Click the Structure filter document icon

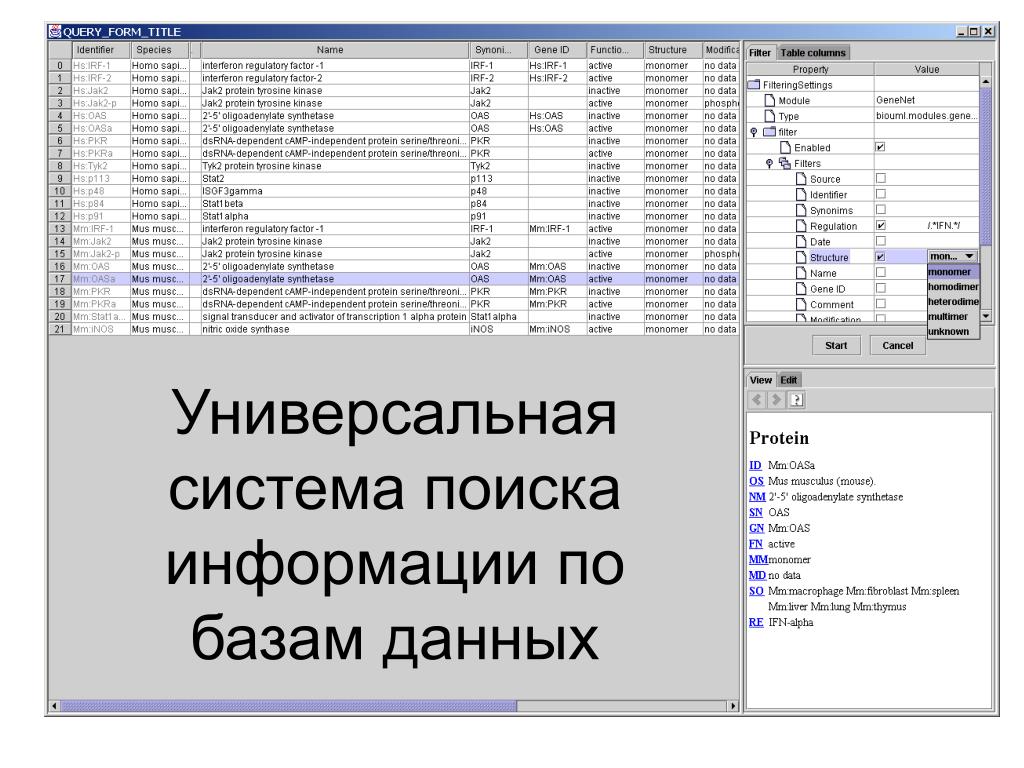(x=801, y=257)
